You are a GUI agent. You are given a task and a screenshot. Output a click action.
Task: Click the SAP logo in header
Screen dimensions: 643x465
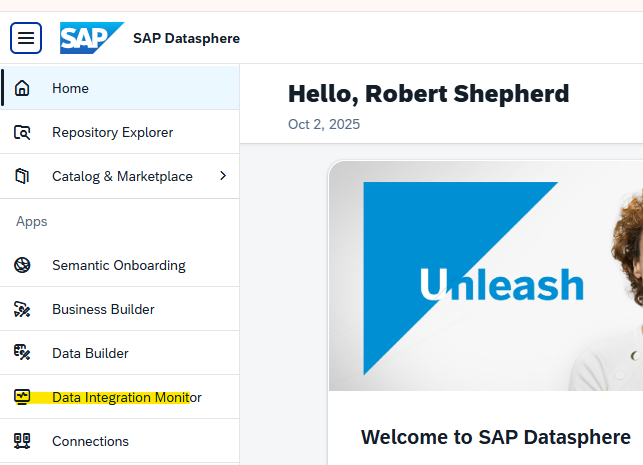pyautogui.click(x=91, y=38)
